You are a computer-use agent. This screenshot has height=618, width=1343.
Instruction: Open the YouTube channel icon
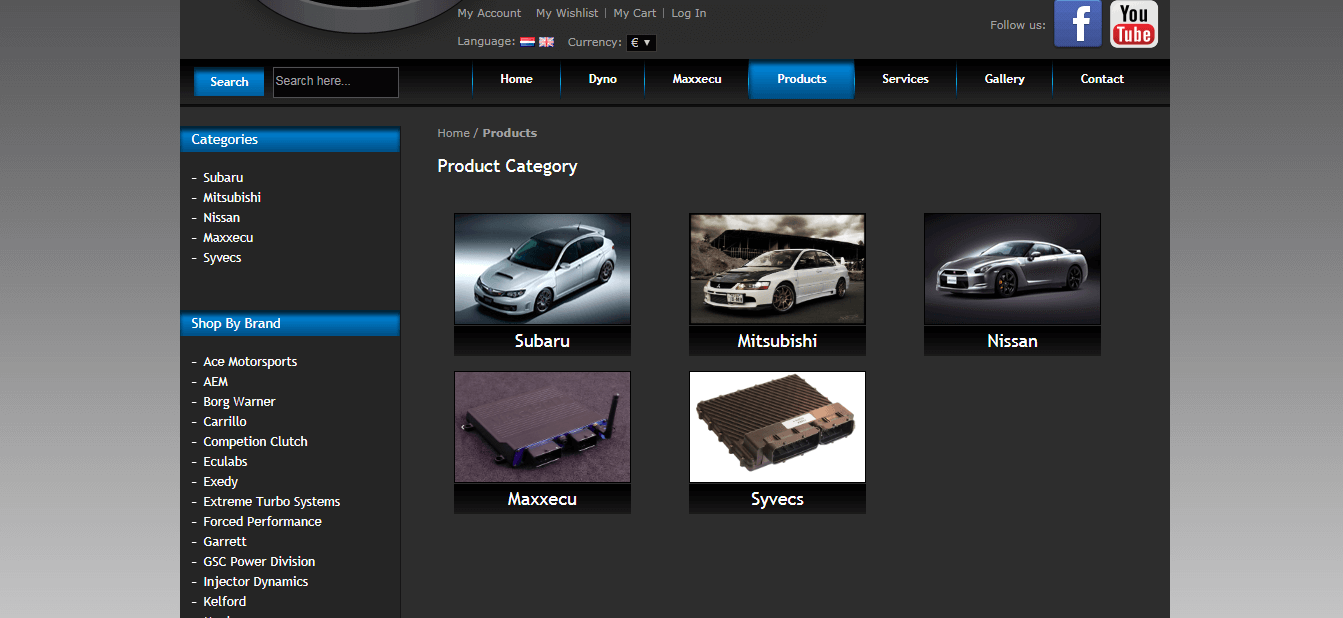[1134, 24]
